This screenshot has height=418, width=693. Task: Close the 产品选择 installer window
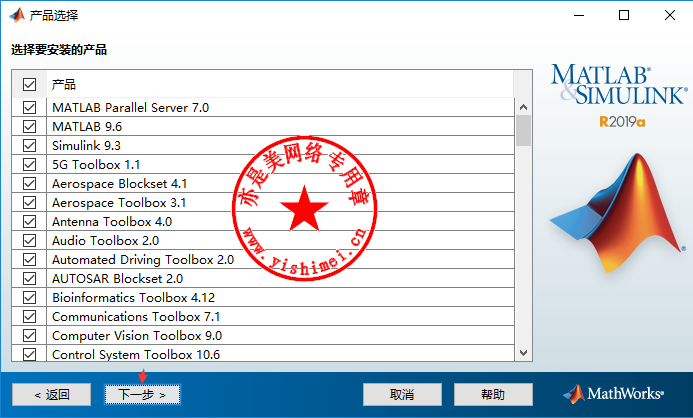[x=670, y=15]
